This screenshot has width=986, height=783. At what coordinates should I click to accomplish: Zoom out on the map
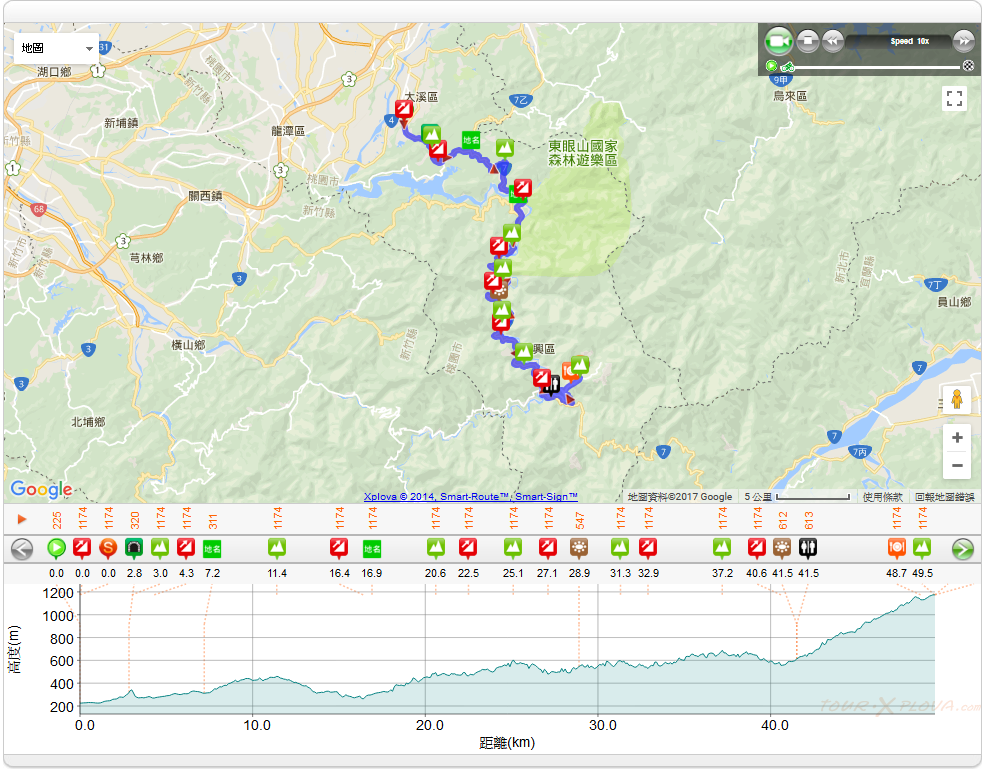[x=957, y=465]
